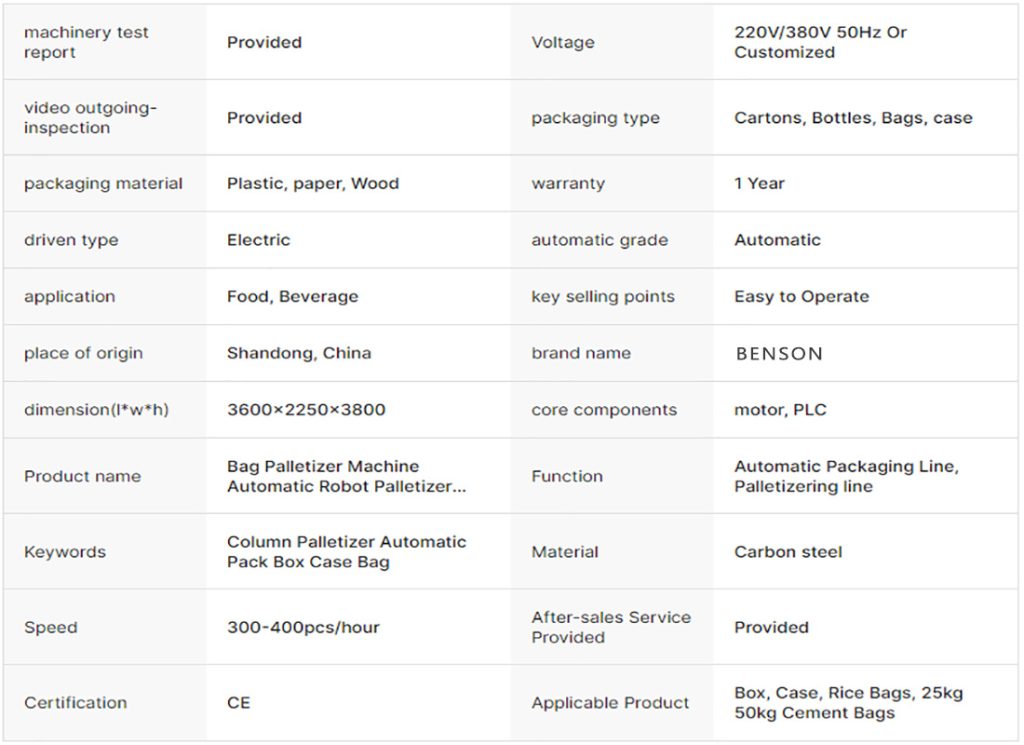Select the "Food, Beverage" application value
Screen dimensions: 1024x745
tap(292, 296)
